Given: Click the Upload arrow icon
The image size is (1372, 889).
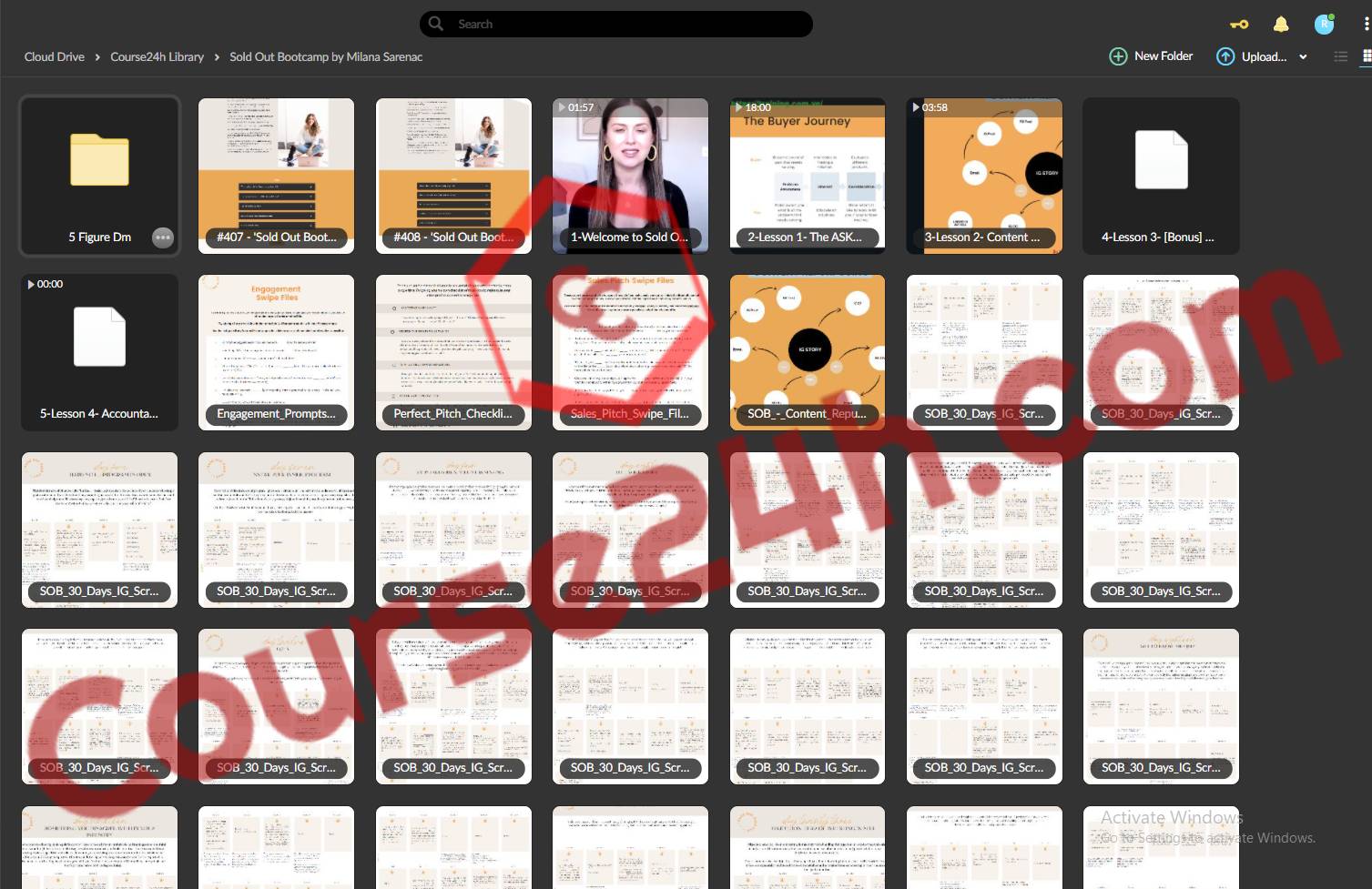Looking at the screenshot, I should click(1225, 56).
